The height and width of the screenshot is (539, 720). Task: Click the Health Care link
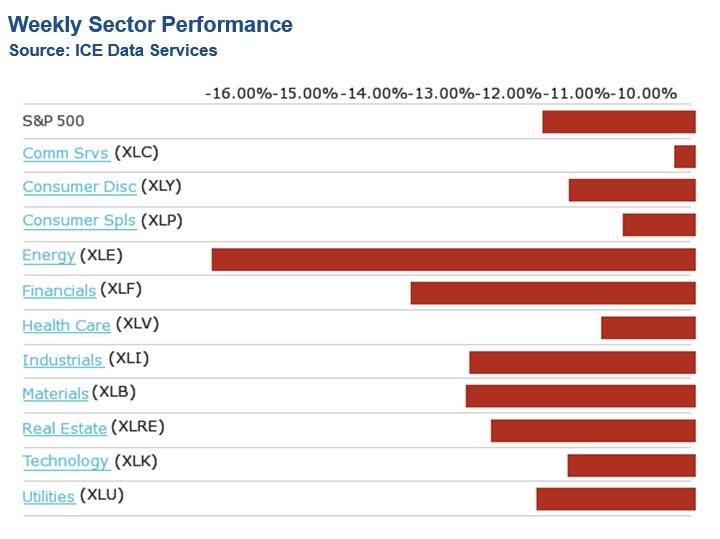(66, 325)
